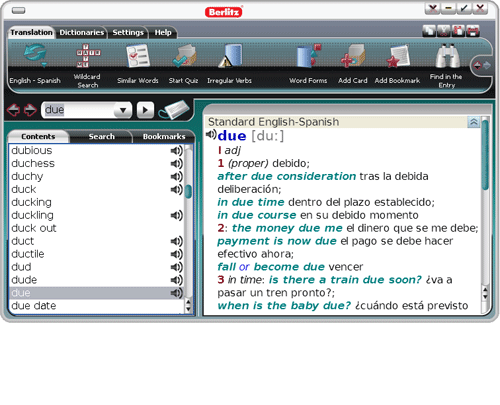Click the Add Bookmark star icon

coord(398,56)
